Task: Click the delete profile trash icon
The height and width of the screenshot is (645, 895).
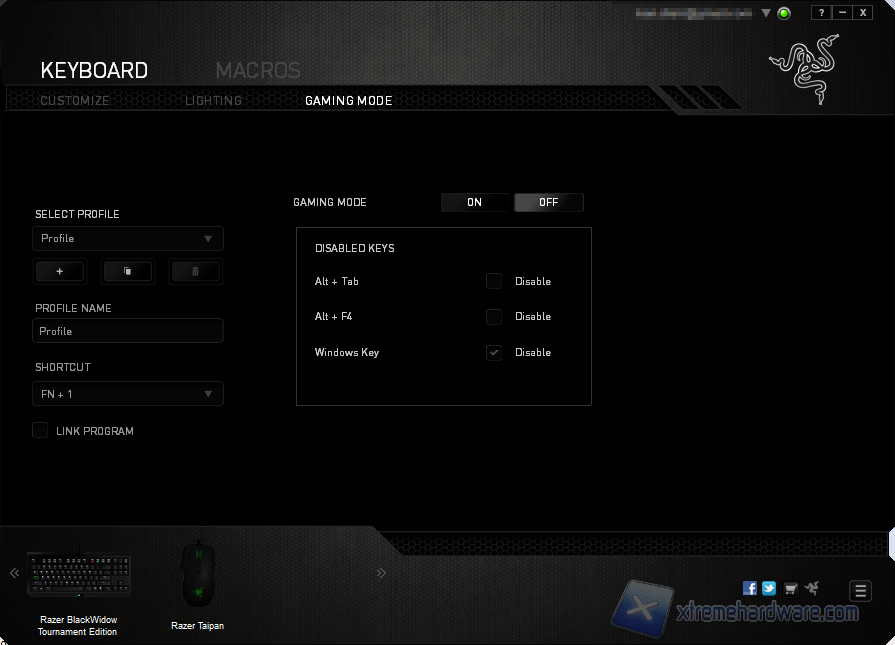Action: (195, 271)
